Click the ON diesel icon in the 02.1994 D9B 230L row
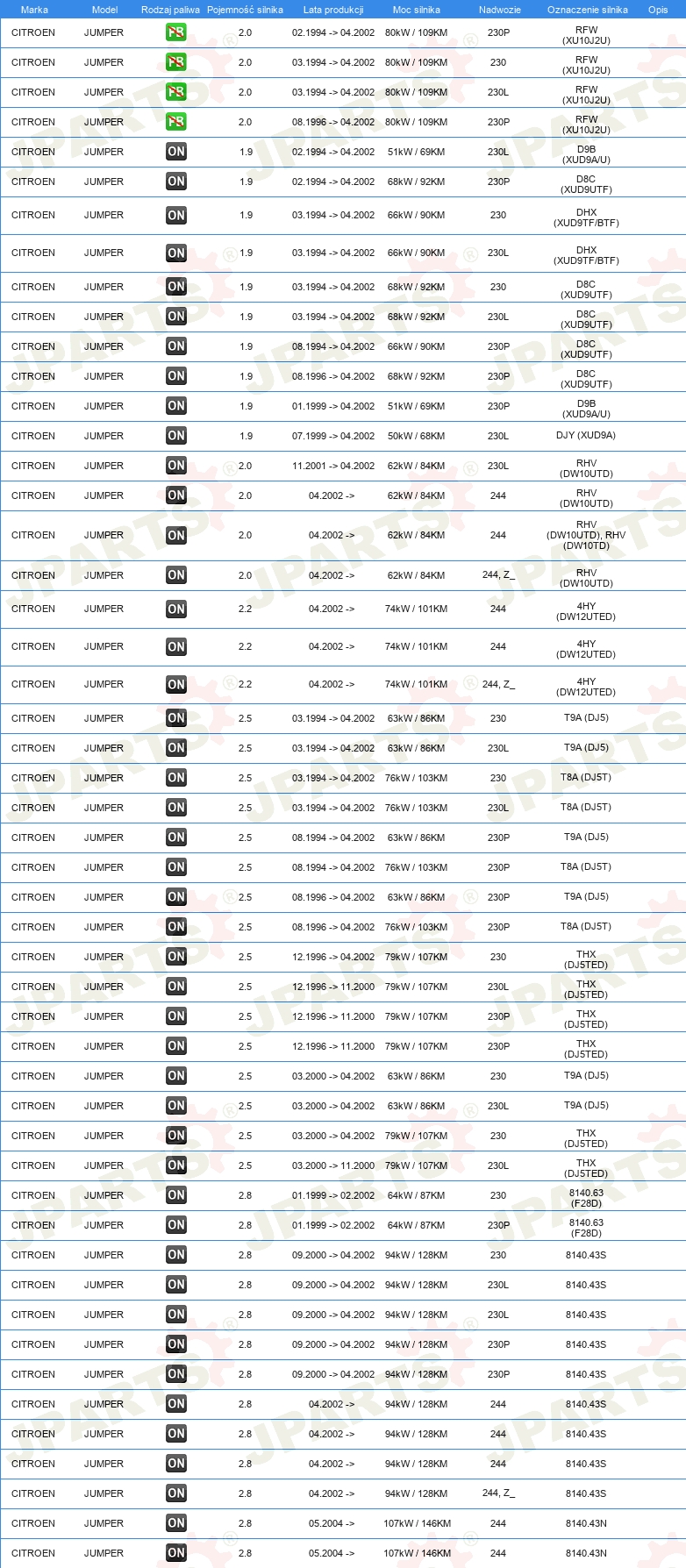The width and height of the screenshot is (686, 1568). tap(176, 152)
